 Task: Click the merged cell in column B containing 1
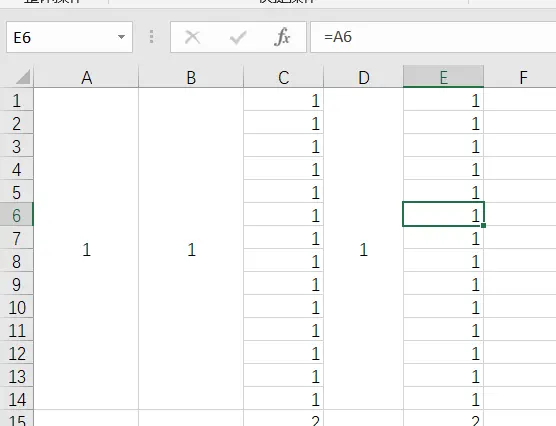point(191,249)
